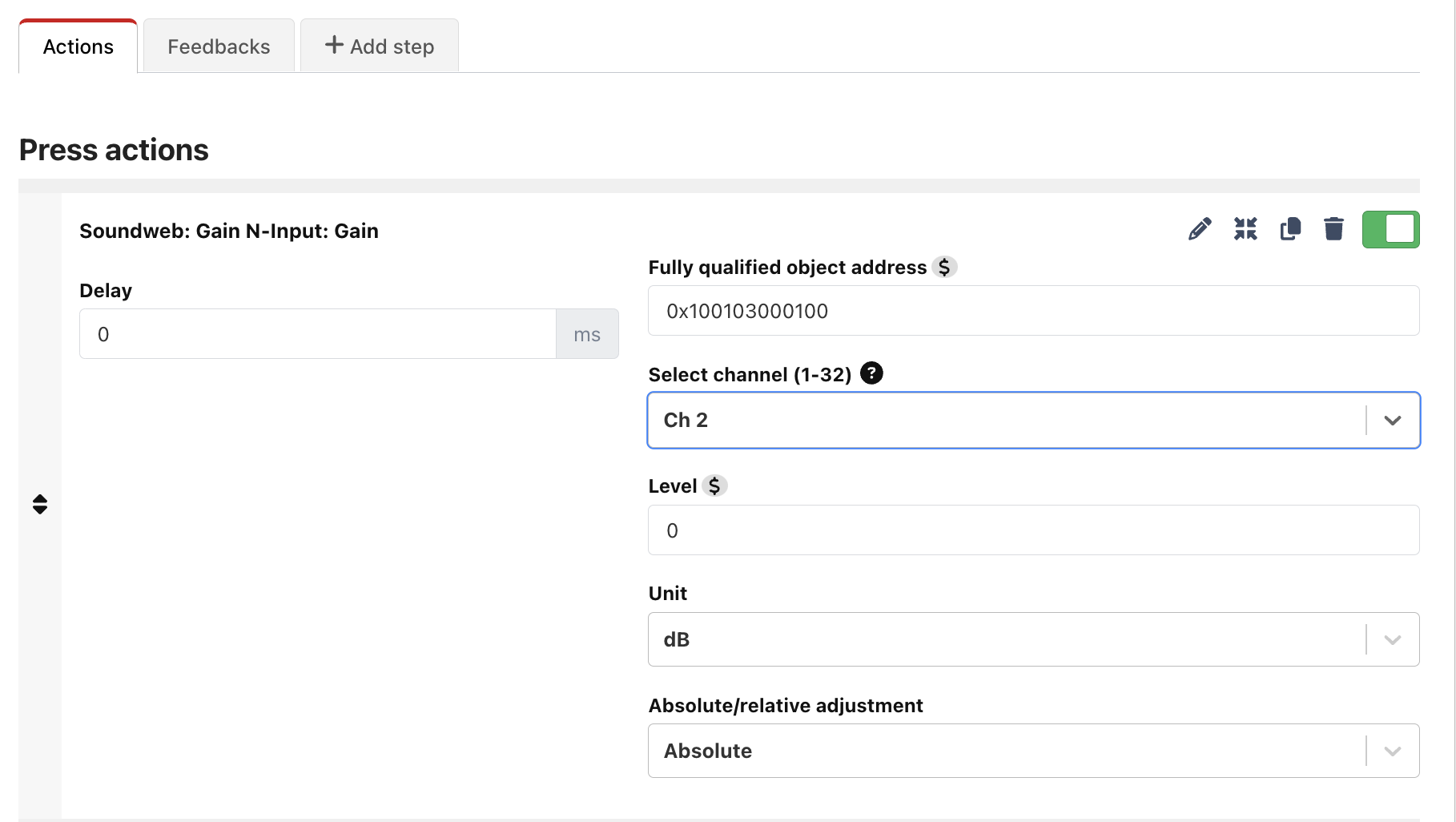The height and width of the screenshot is (822, 1456).
Task: Click the pencil edit icon for the action
Action: click(1199, 229)
